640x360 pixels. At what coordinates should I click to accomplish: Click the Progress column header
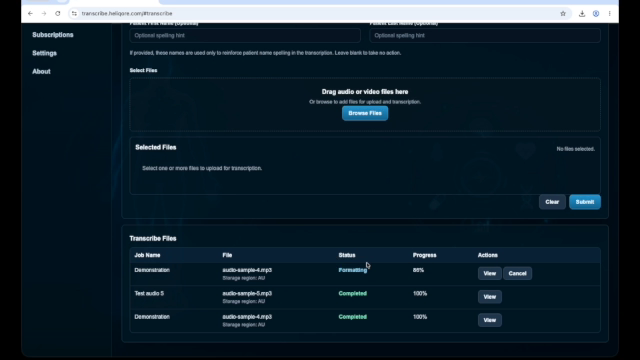[x=424, y=255]
